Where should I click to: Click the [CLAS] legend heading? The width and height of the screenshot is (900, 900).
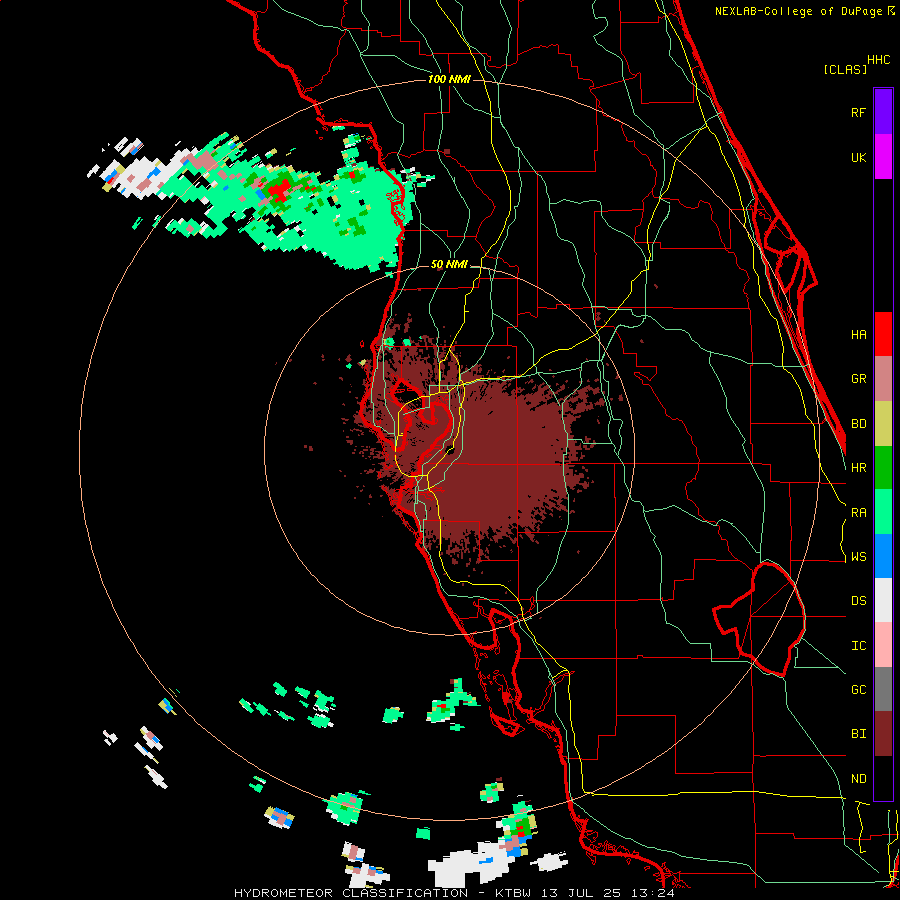coord(845,70)
